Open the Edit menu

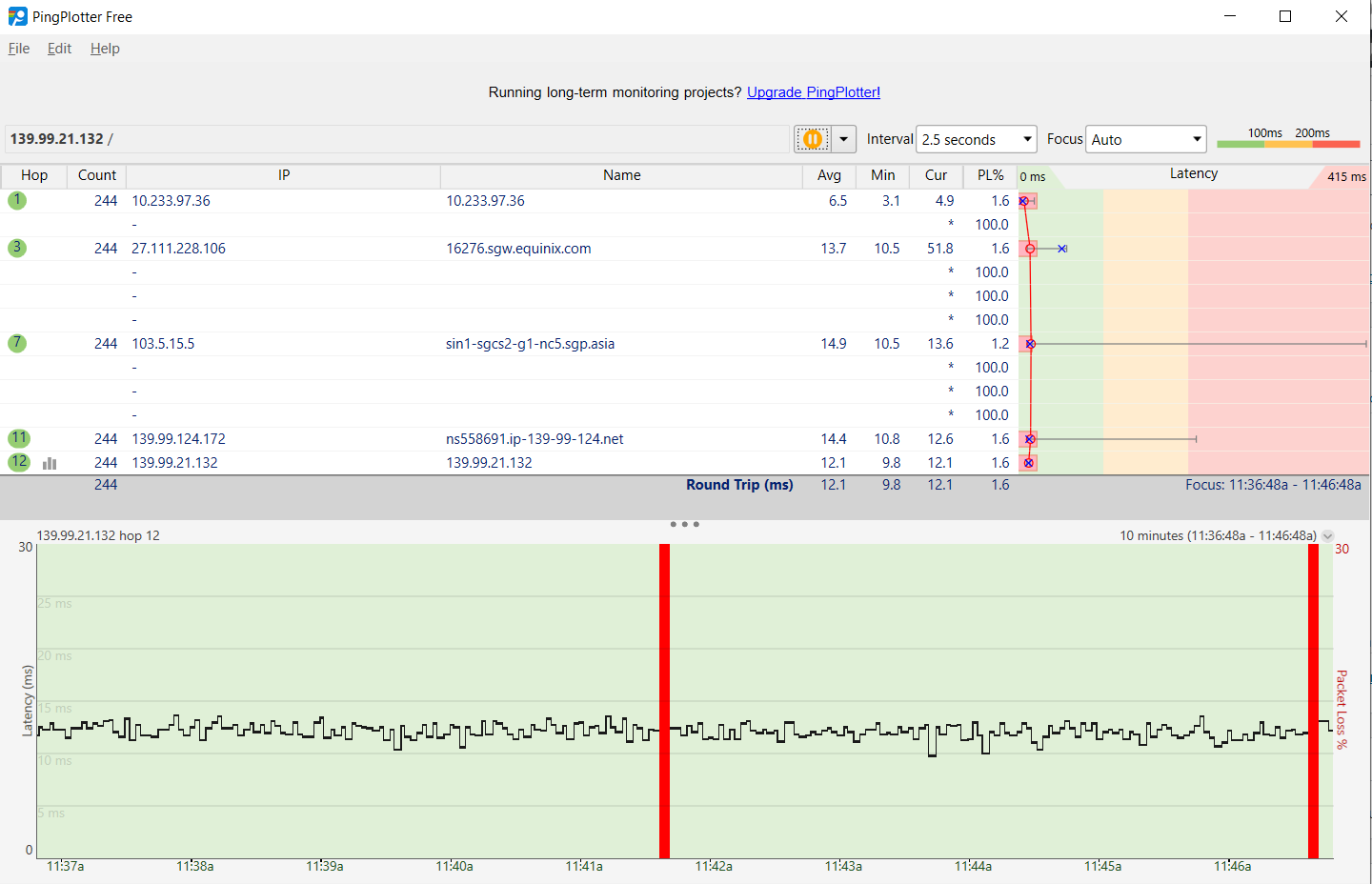pyautogui.click(x=59, y=49)
